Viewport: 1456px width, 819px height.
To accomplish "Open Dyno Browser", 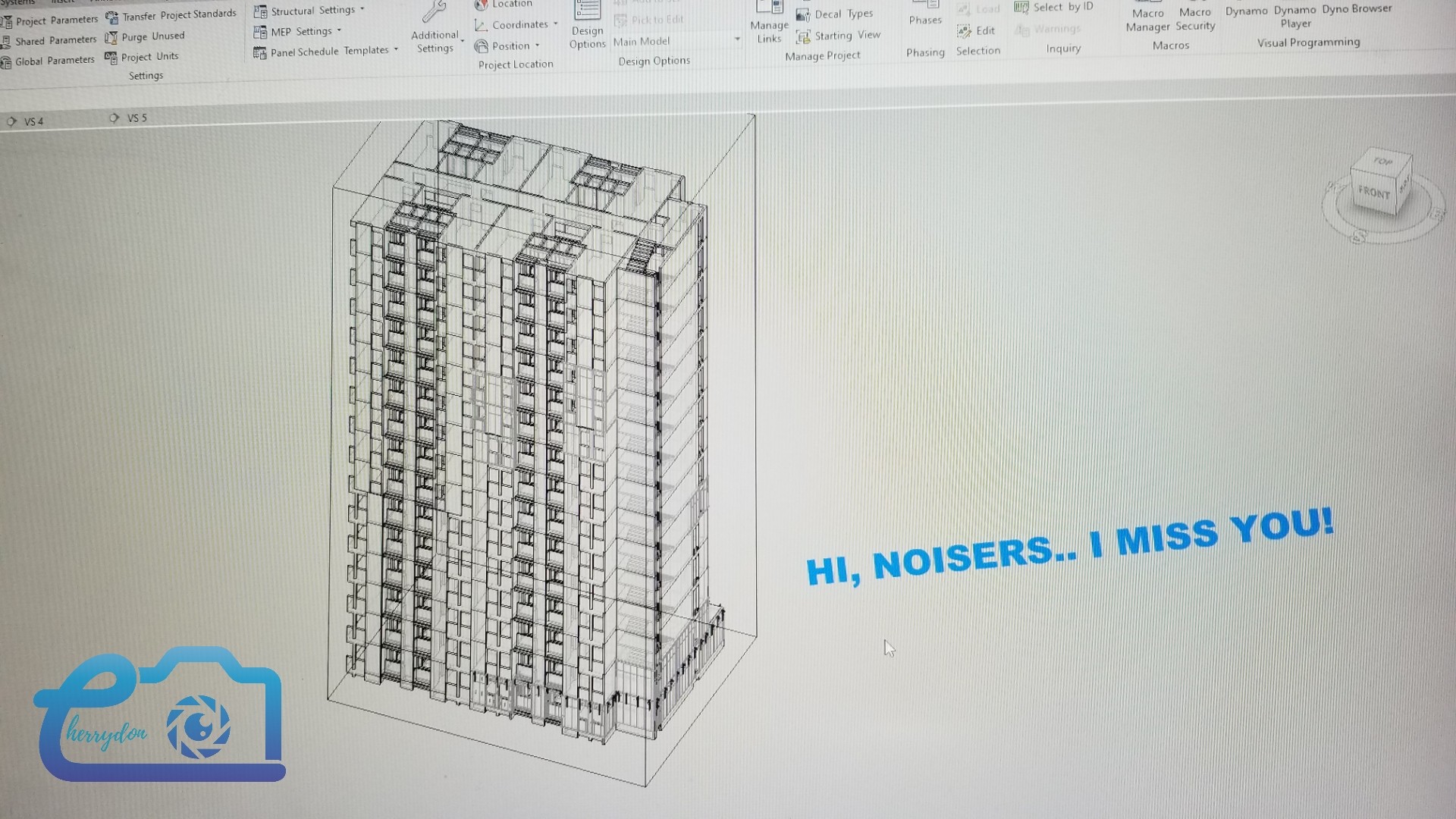I will coord(1357,9).
